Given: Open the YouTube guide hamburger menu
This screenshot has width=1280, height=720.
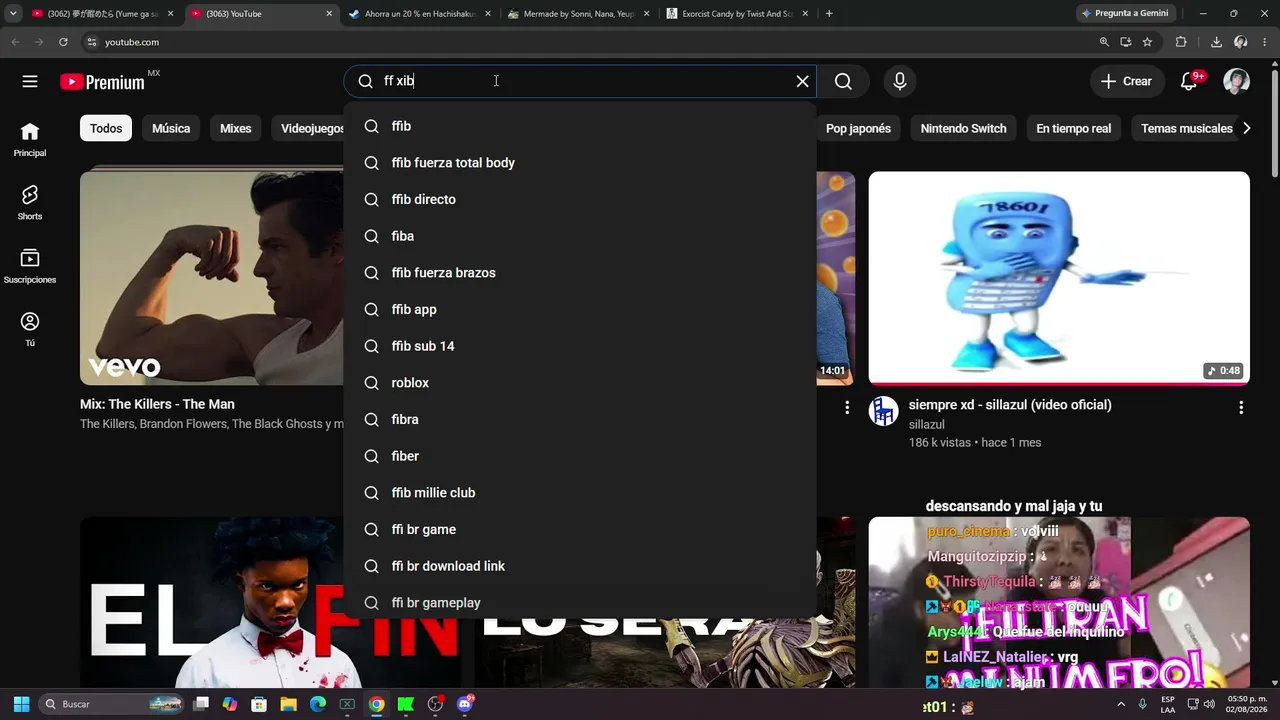Looking at the screenshot, I should (30, 81).
